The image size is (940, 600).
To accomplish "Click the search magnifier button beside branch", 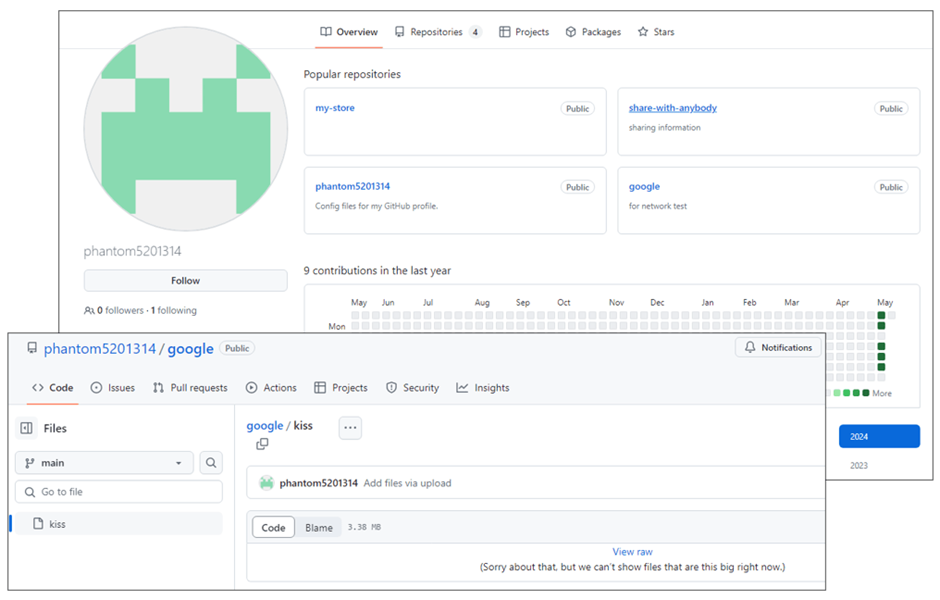I will click(211, 463).
